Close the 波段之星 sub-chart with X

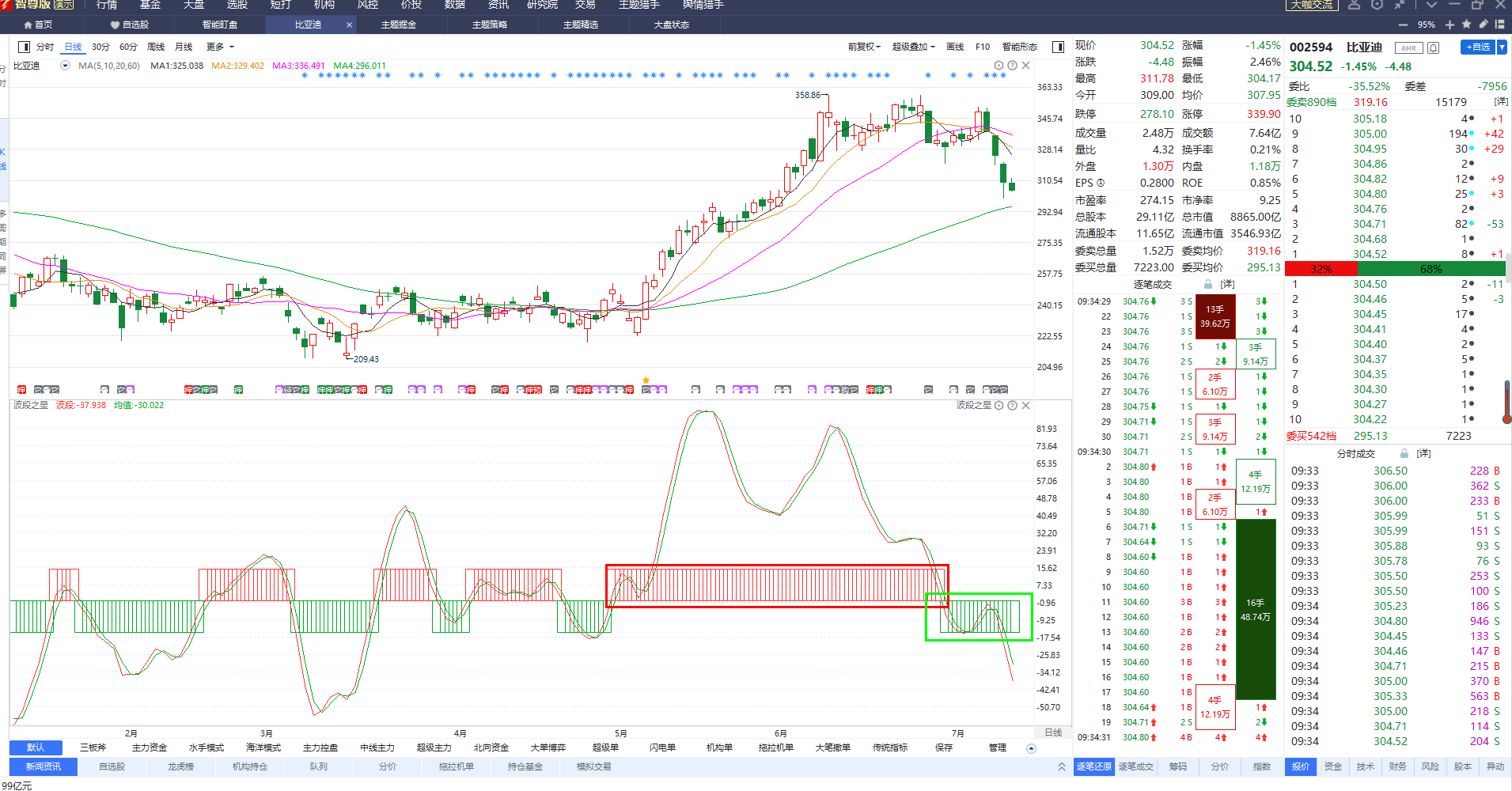pos(1026,405)
